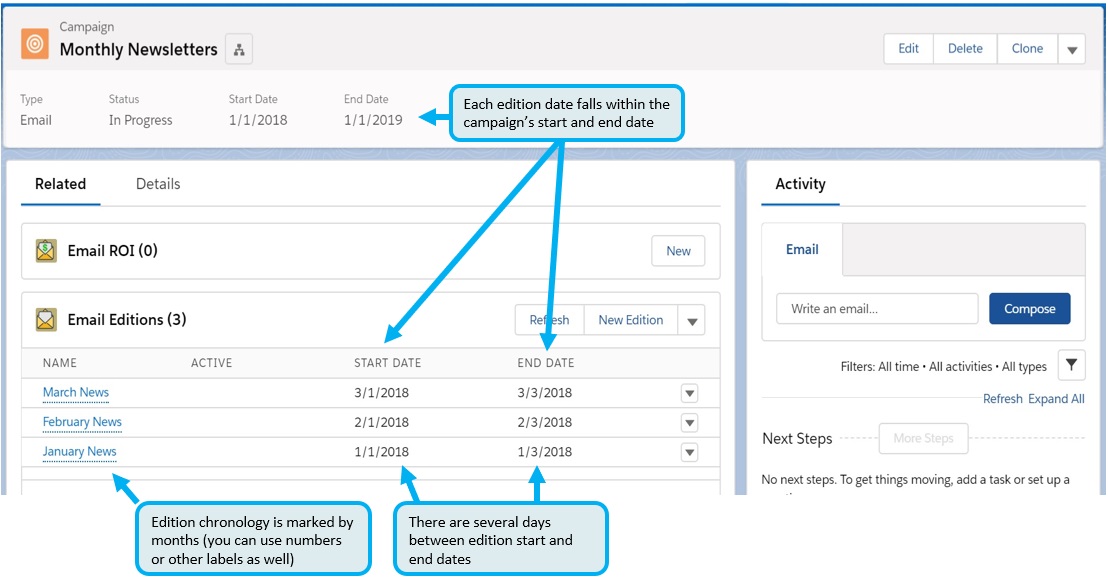The width and height of the screenshot is (1108, 579).
Task: Click the Write an email field
Action: point(877,309)
